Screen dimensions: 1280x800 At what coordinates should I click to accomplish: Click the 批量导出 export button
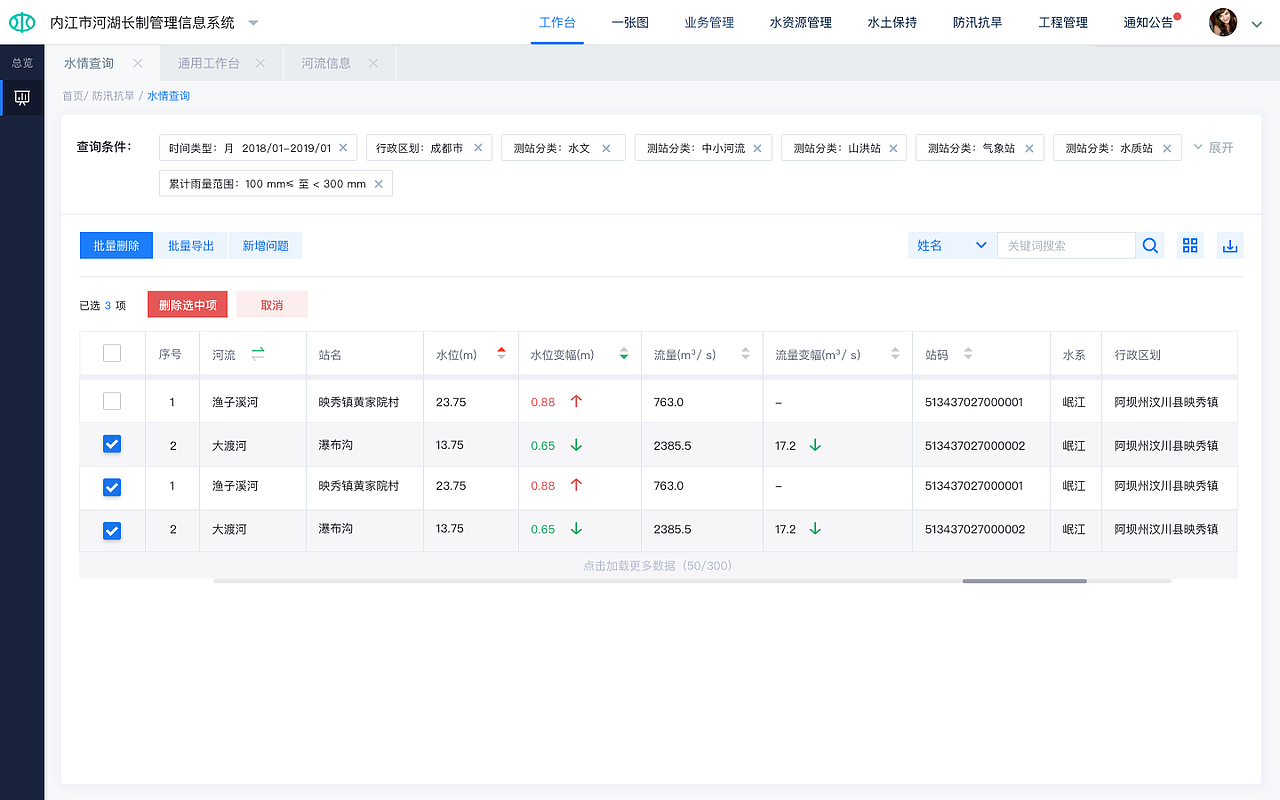coord(190,245)
